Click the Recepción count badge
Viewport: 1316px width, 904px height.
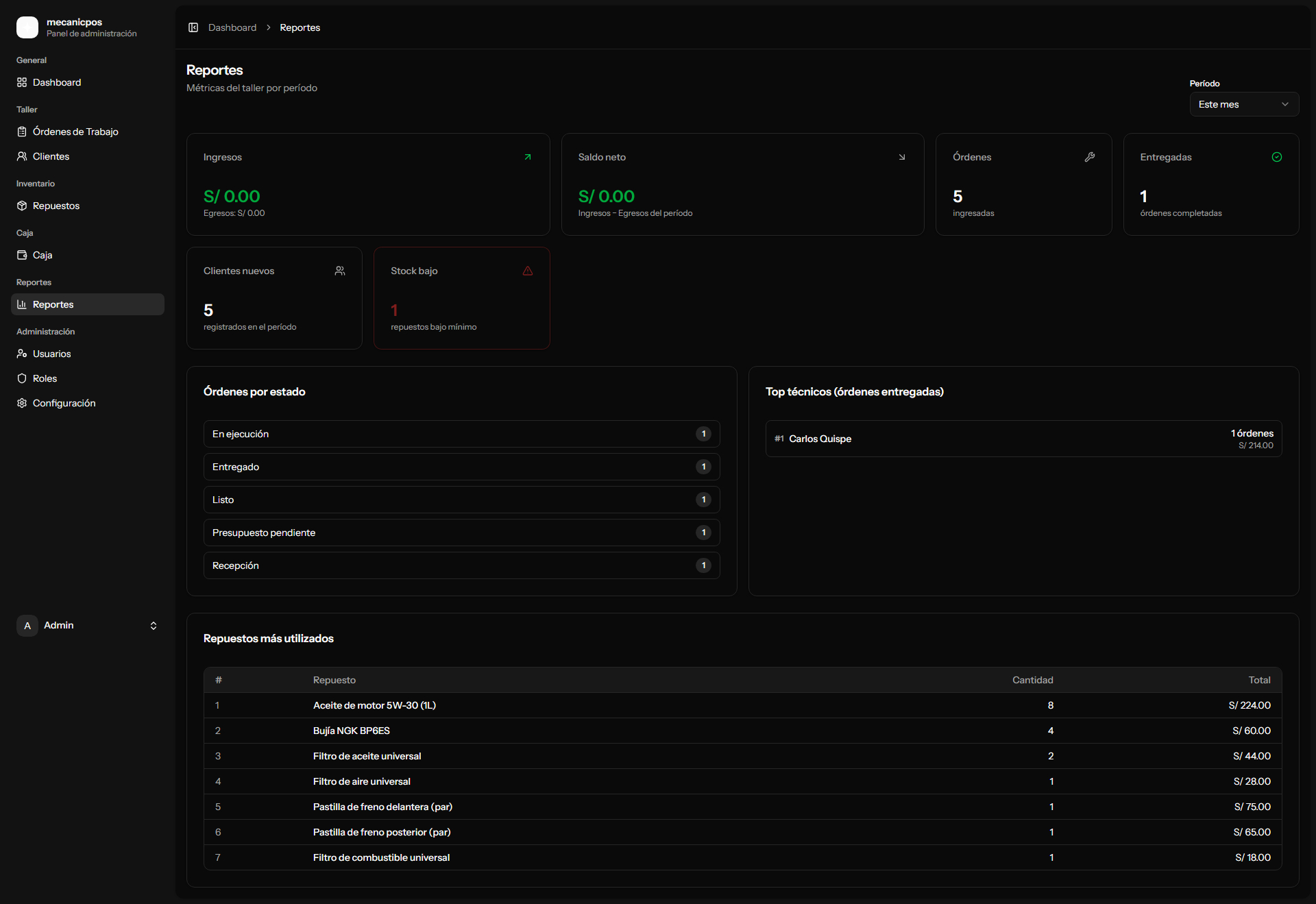pyautogui.click(x=703, y=565)
